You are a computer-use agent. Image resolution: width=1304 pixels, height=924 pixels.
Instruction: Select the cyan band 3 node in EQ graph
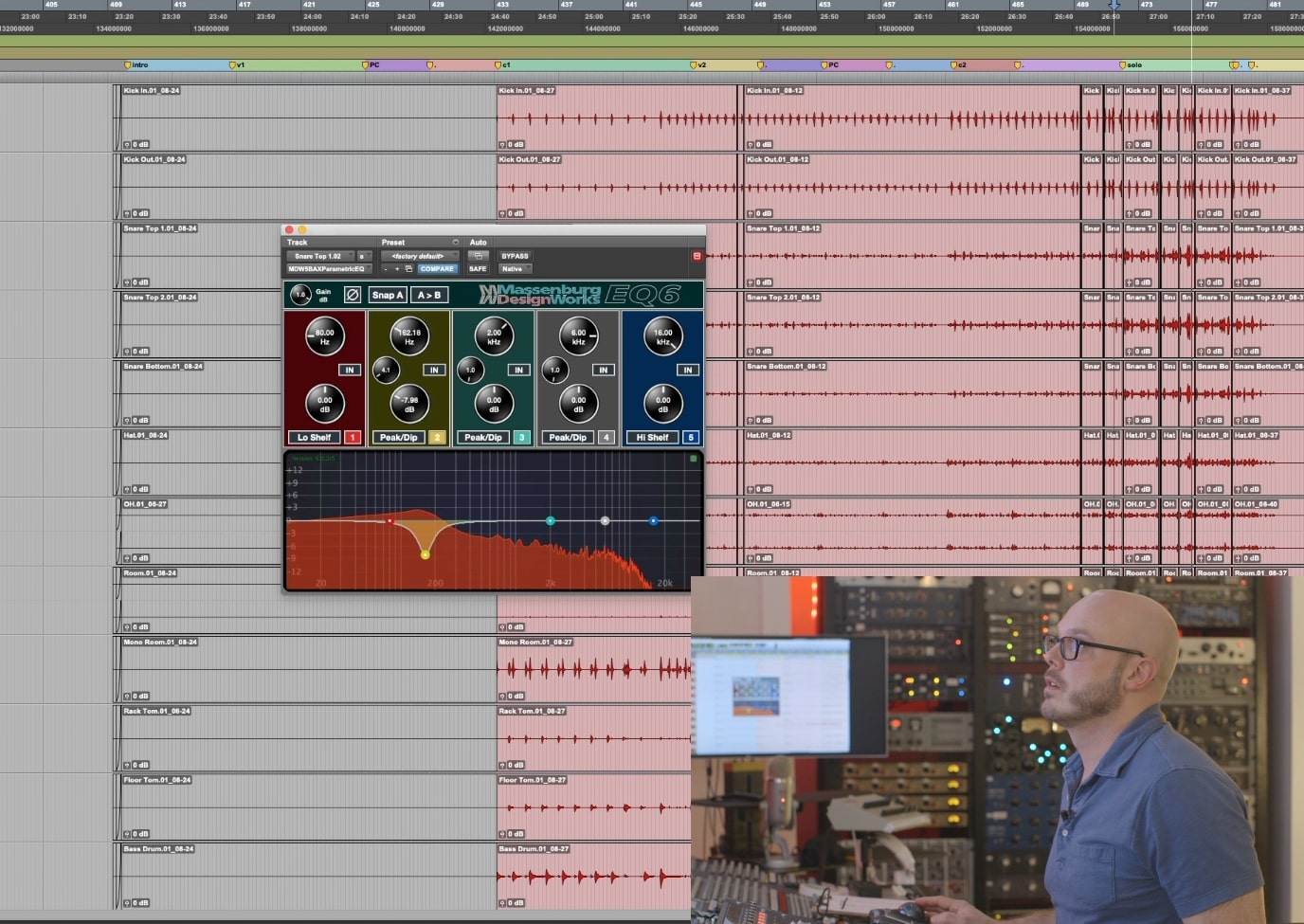(551, 520)
